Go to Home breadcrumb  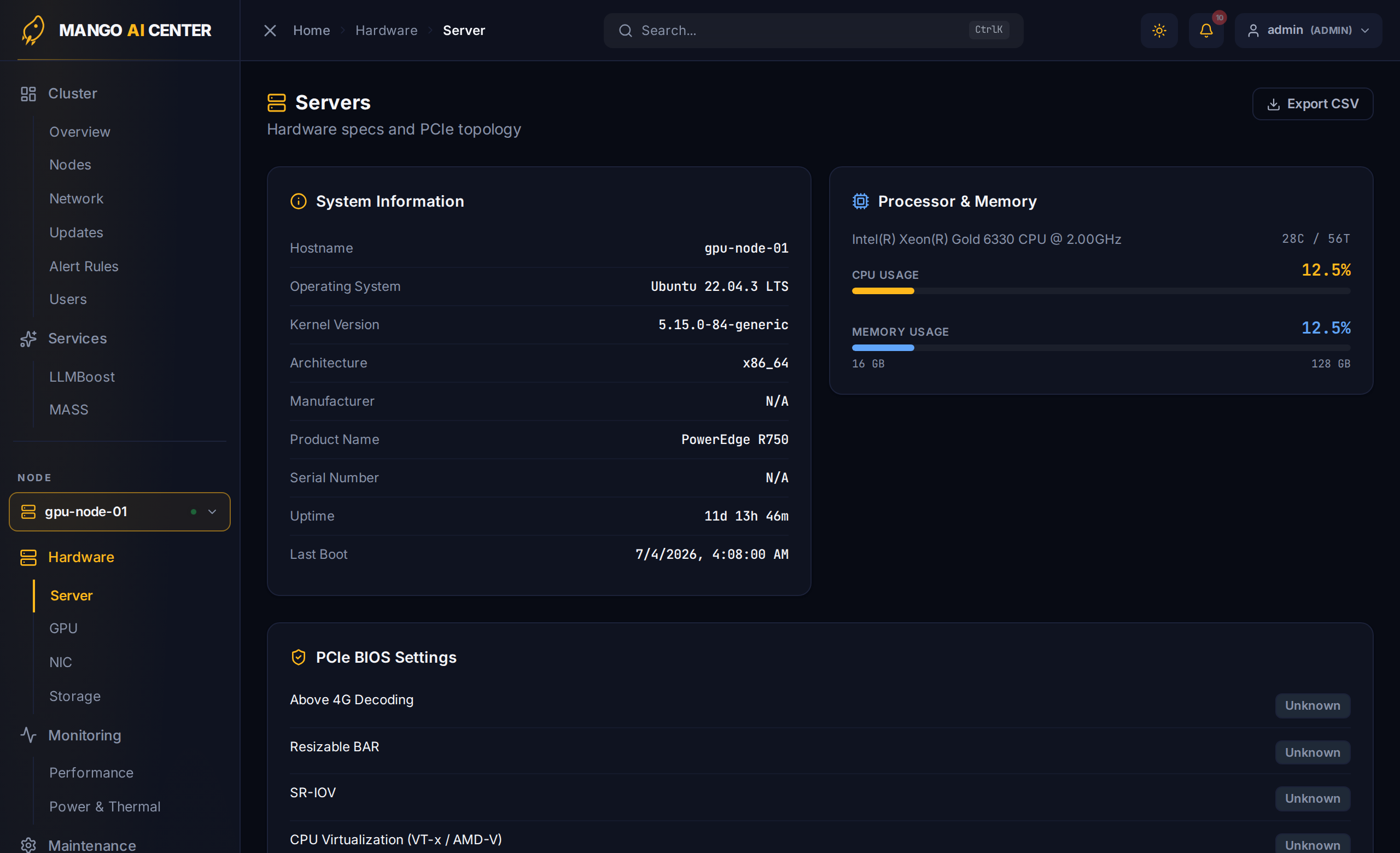(x=311, y=31)
